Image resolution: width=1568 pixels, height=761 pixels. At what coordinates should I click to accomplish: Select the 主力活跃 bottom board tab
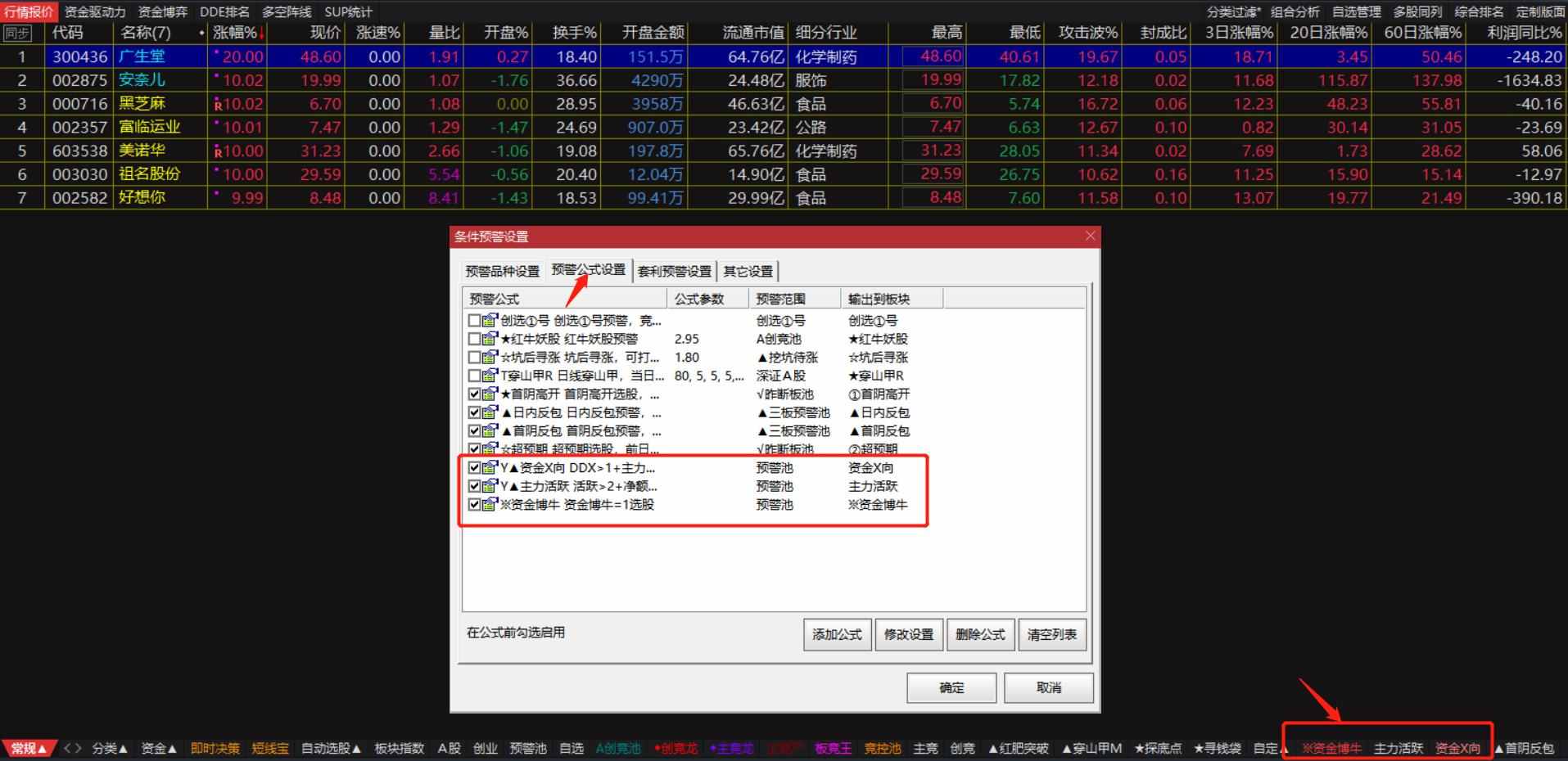click(x=1399, y=748)
